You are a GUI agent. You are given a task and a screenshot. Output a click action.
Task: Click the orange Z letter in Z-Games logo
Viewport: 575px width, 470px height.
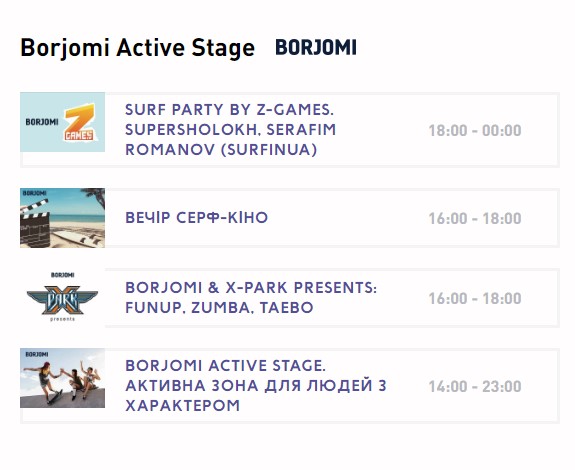(79, 117)
